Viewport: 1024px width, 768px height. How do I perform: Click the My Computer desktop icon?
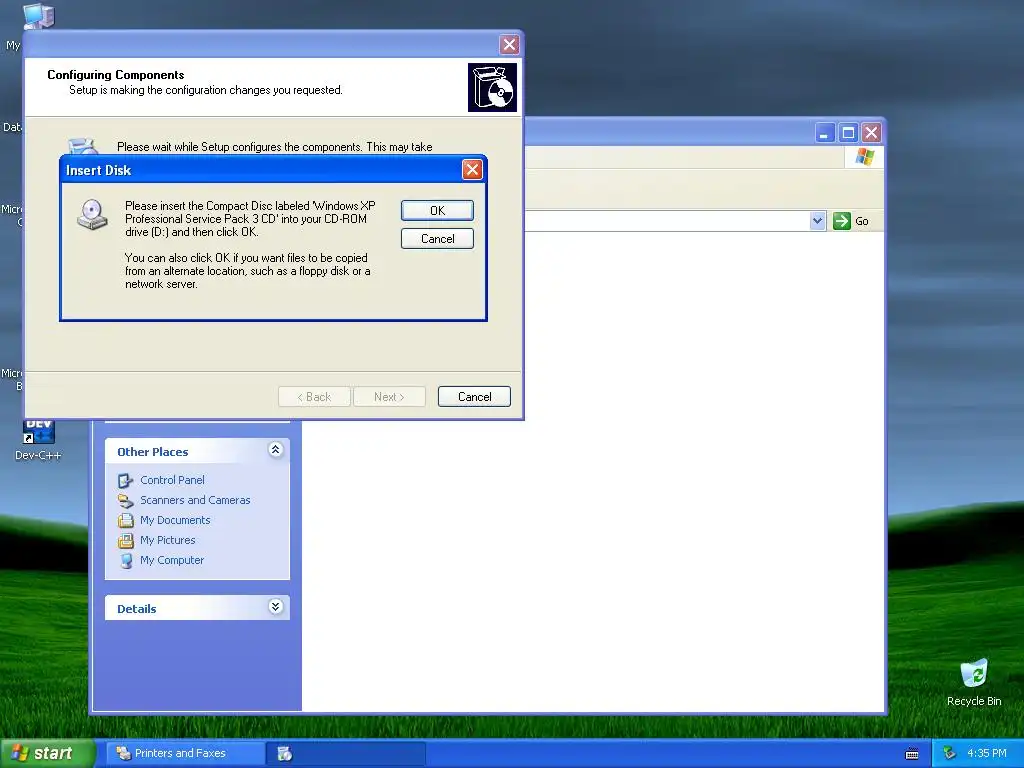(x=38, y=16)
